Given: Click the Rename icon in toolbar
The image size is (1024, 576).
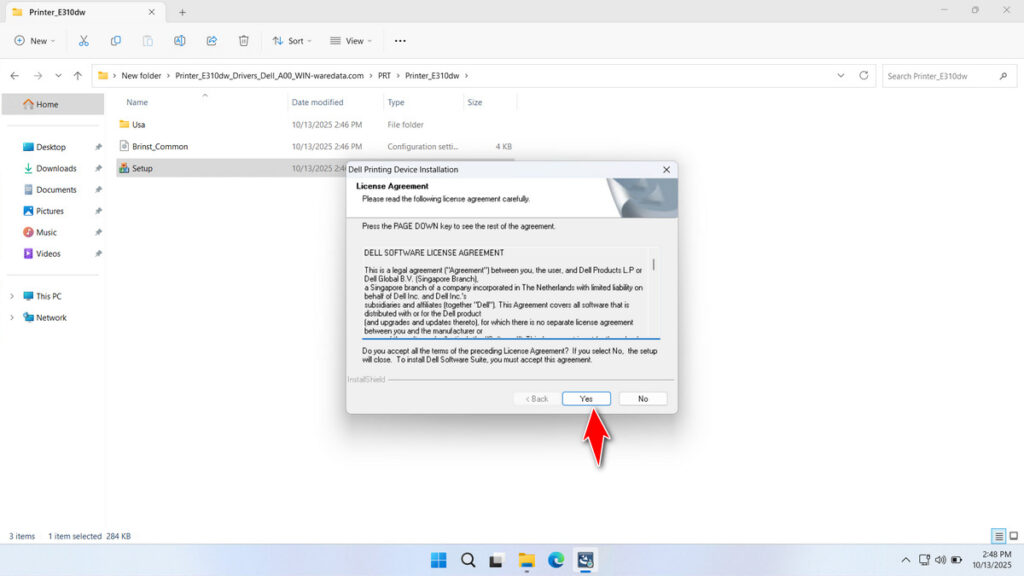Looking at the screenshot, I should 180,41.
